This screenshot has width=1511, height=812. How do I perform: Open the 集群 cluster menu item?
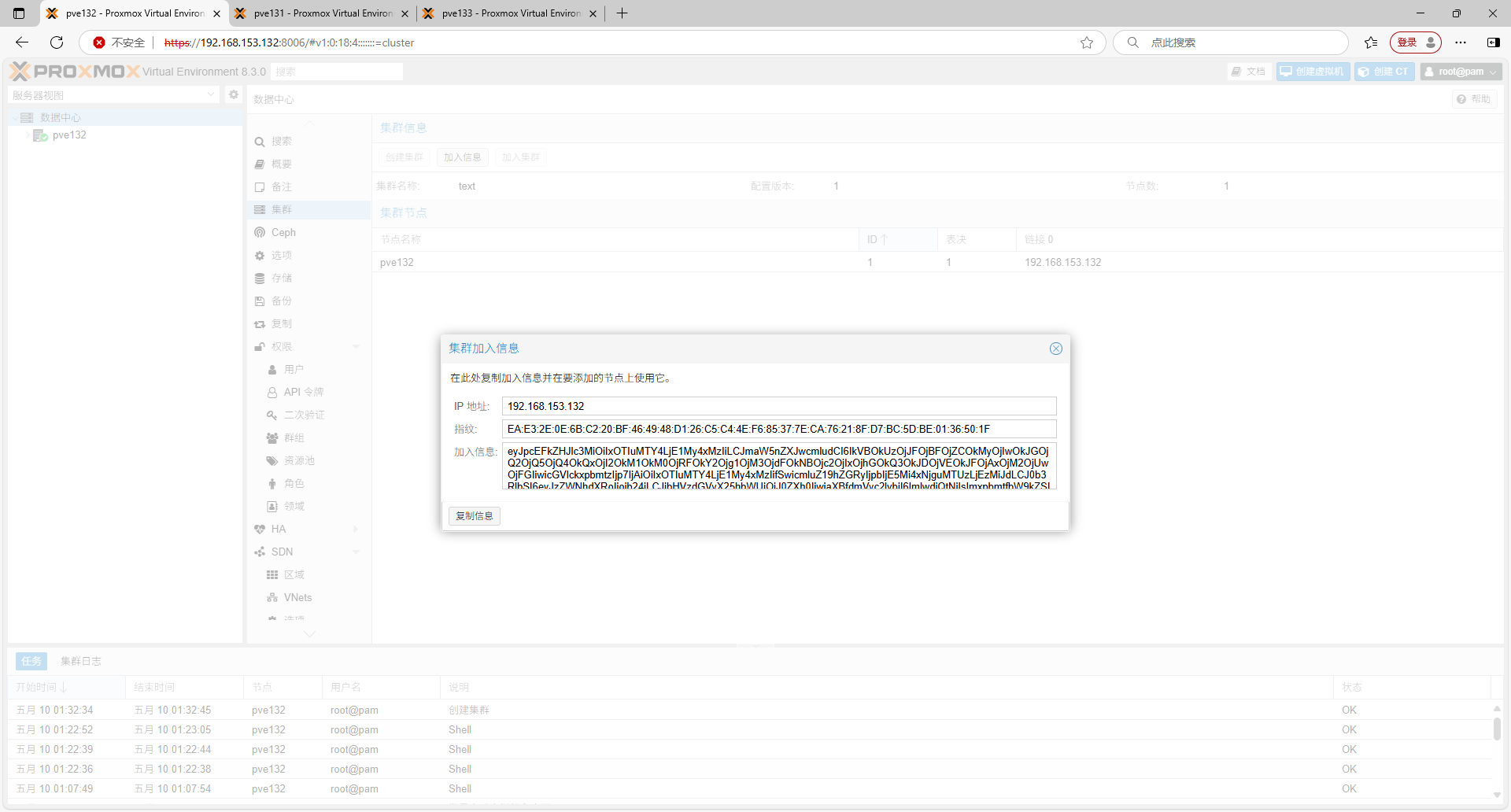(x=308, y=210)
